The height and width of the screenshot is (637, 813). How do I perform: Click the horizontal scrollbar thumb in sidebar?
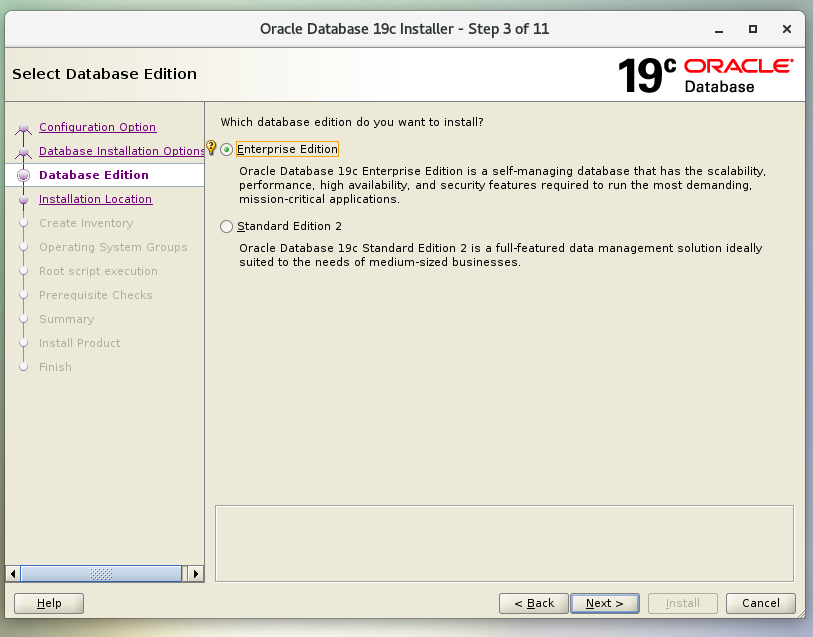pos(100,574)
